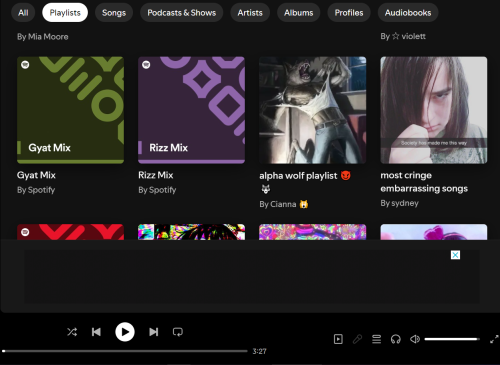Open the partially visible red mix playlist
Screen dimensions: 500x365
click(70, 232)
